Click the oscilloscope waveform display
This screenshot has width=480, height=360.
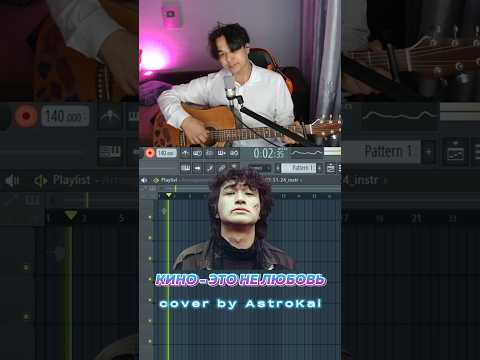coord(306,153)
